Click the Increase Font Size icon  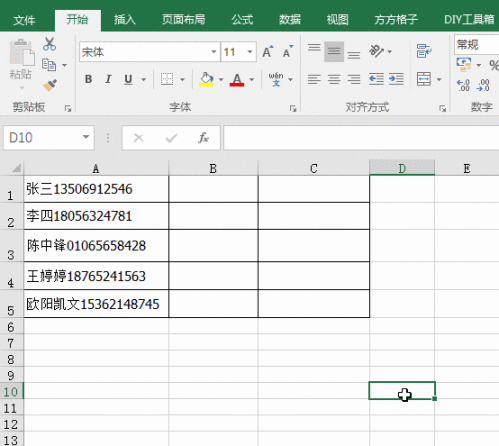(268, 52)
